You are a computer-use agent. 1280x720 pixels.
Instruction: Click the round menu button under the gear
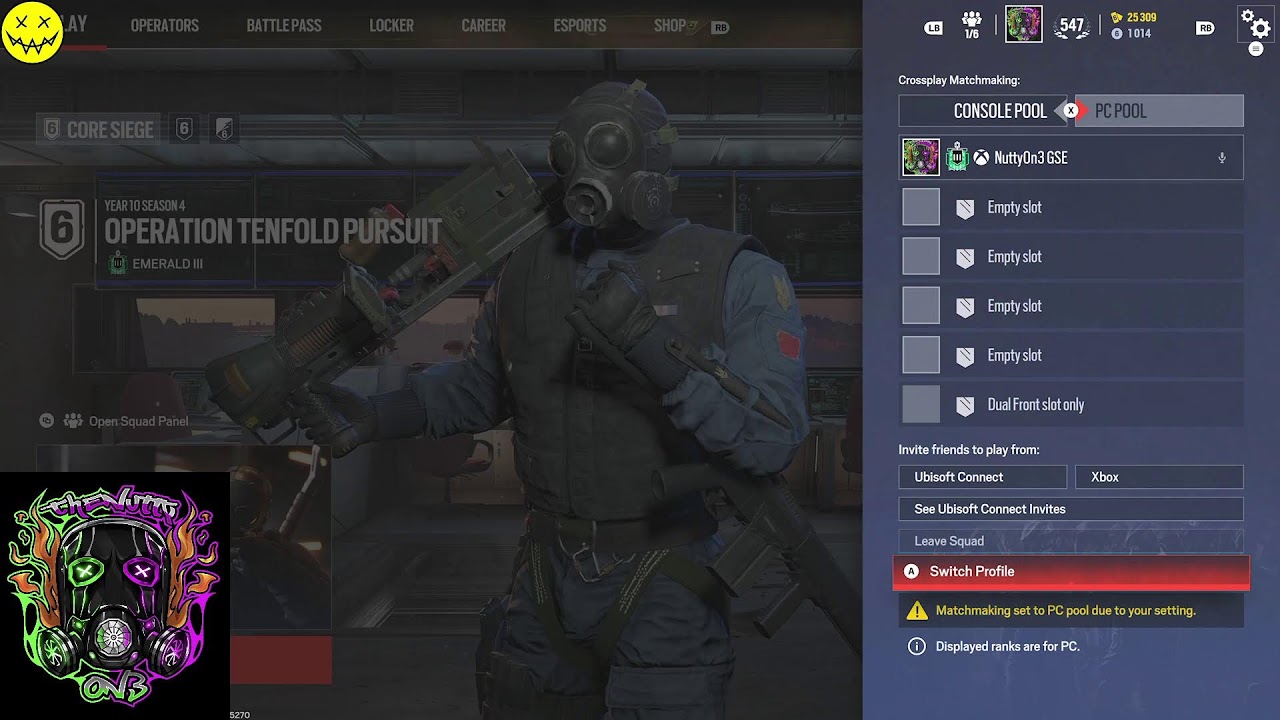(1256, 49)
